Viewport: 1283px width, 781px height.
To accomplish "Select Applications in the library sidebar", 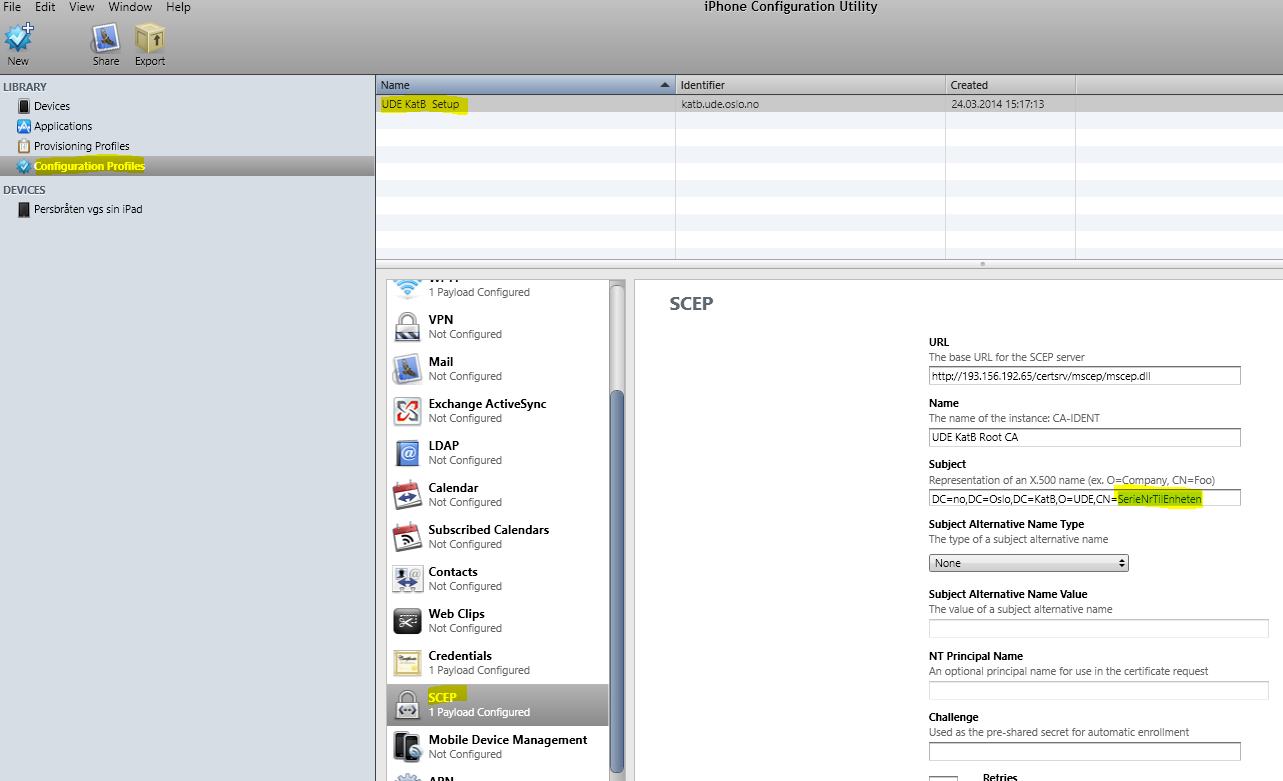I will click(63, 126).
